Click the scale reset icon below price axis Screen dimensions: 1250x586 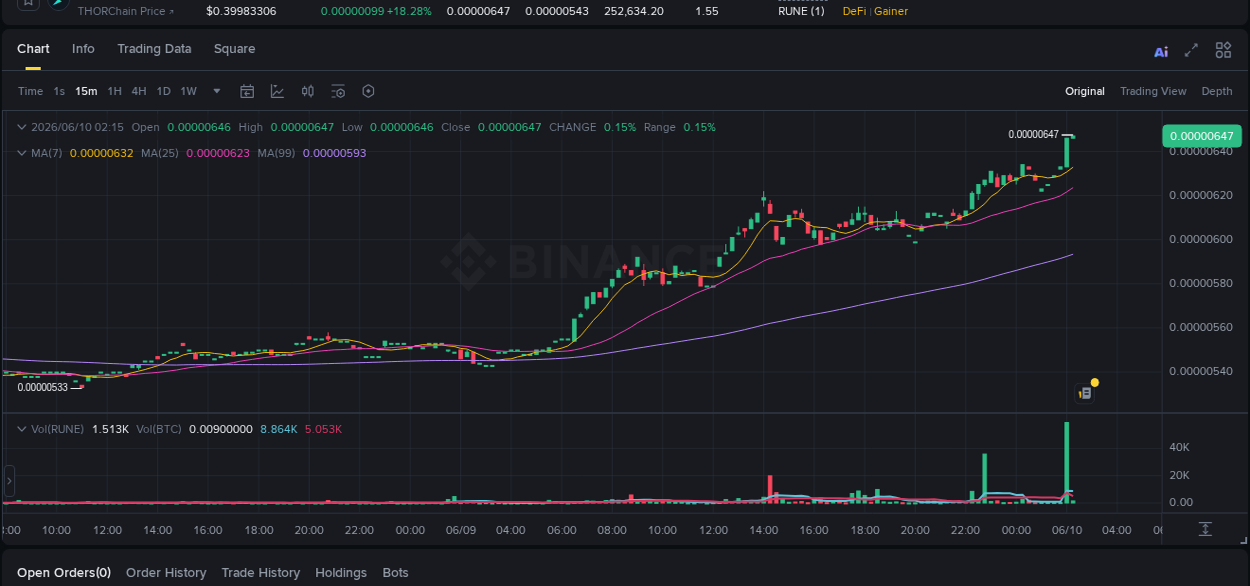1206,529
